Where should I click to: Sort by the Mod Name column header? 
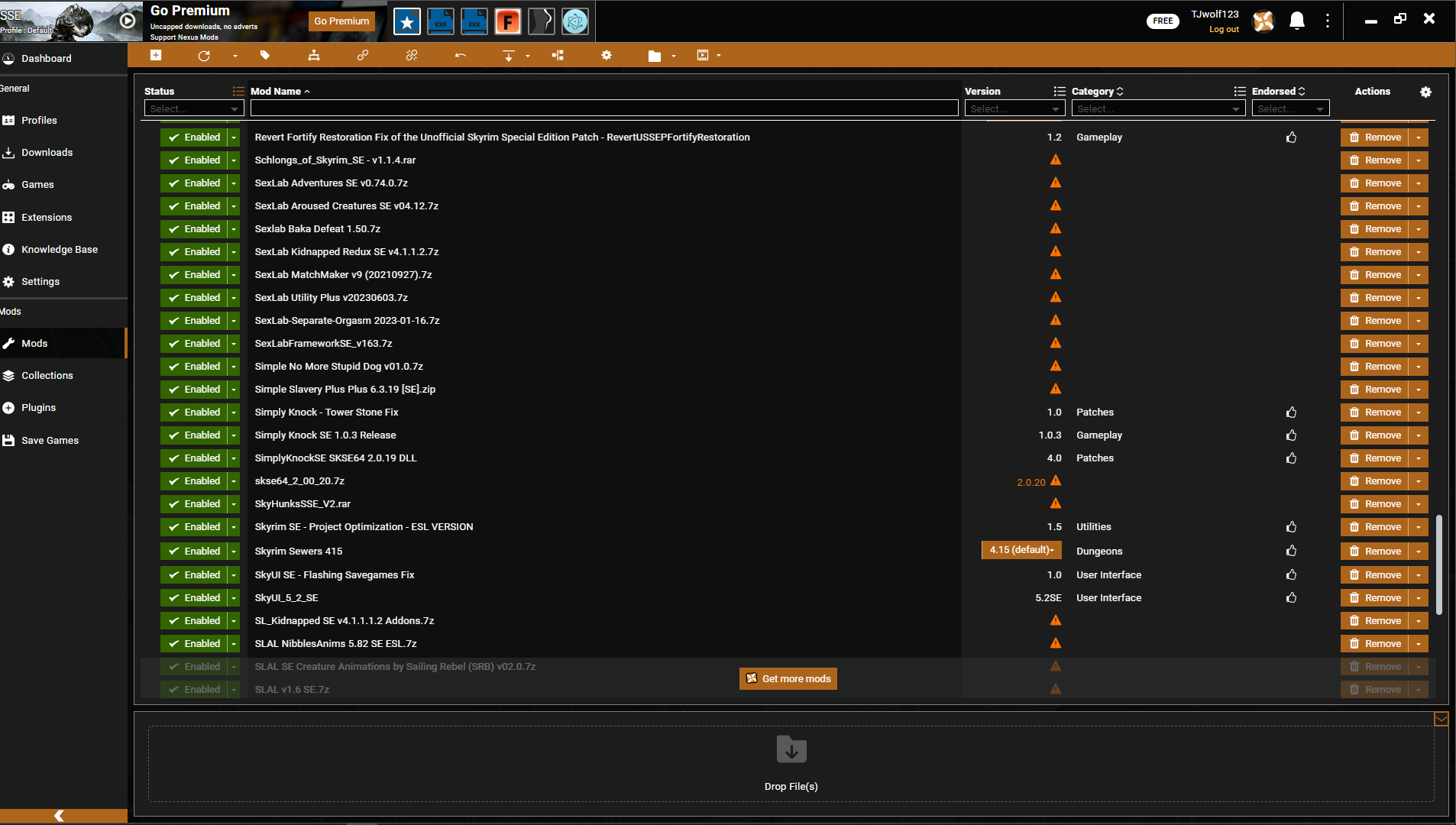(280, 92)
